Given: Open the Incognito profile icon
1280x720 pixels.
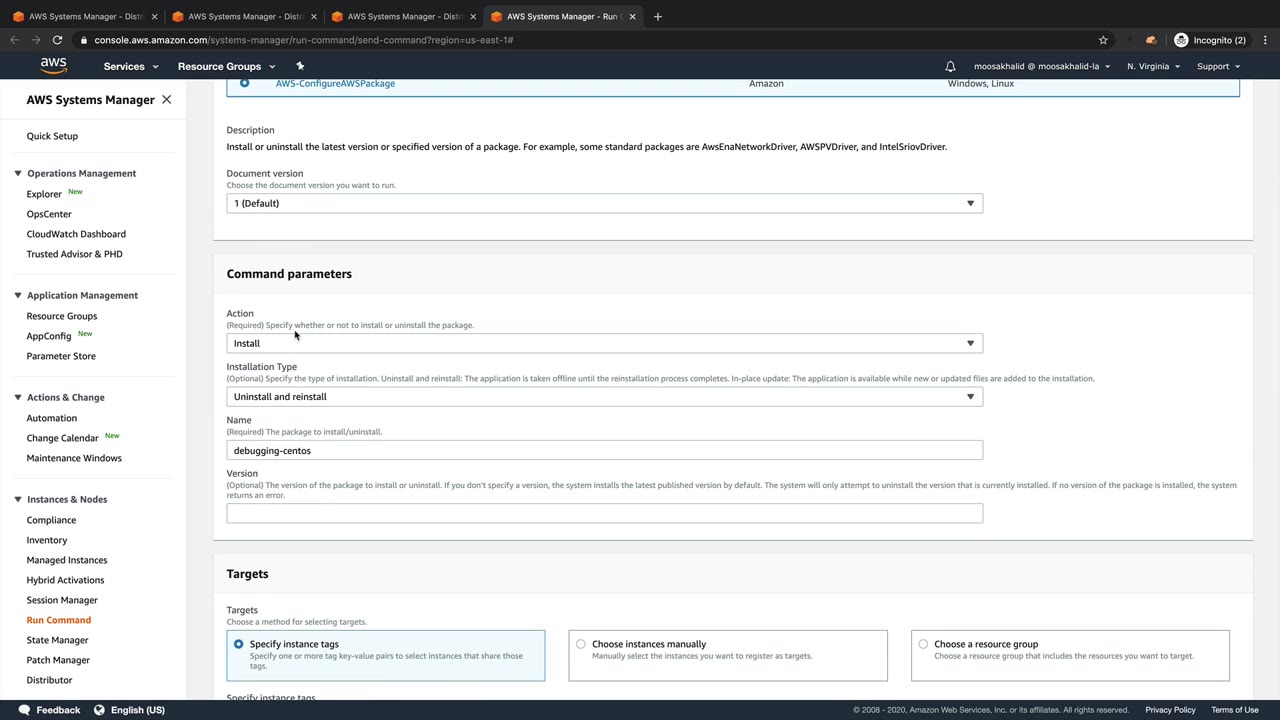Looking at the screenshot, I should point(1181,40).
